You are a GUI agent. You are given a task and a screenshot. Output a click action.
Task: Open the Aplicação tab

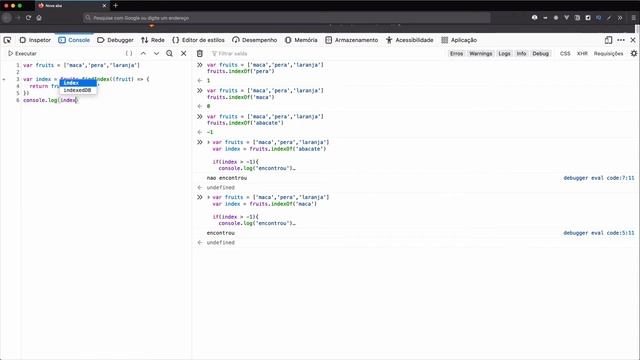coord(459,40)
